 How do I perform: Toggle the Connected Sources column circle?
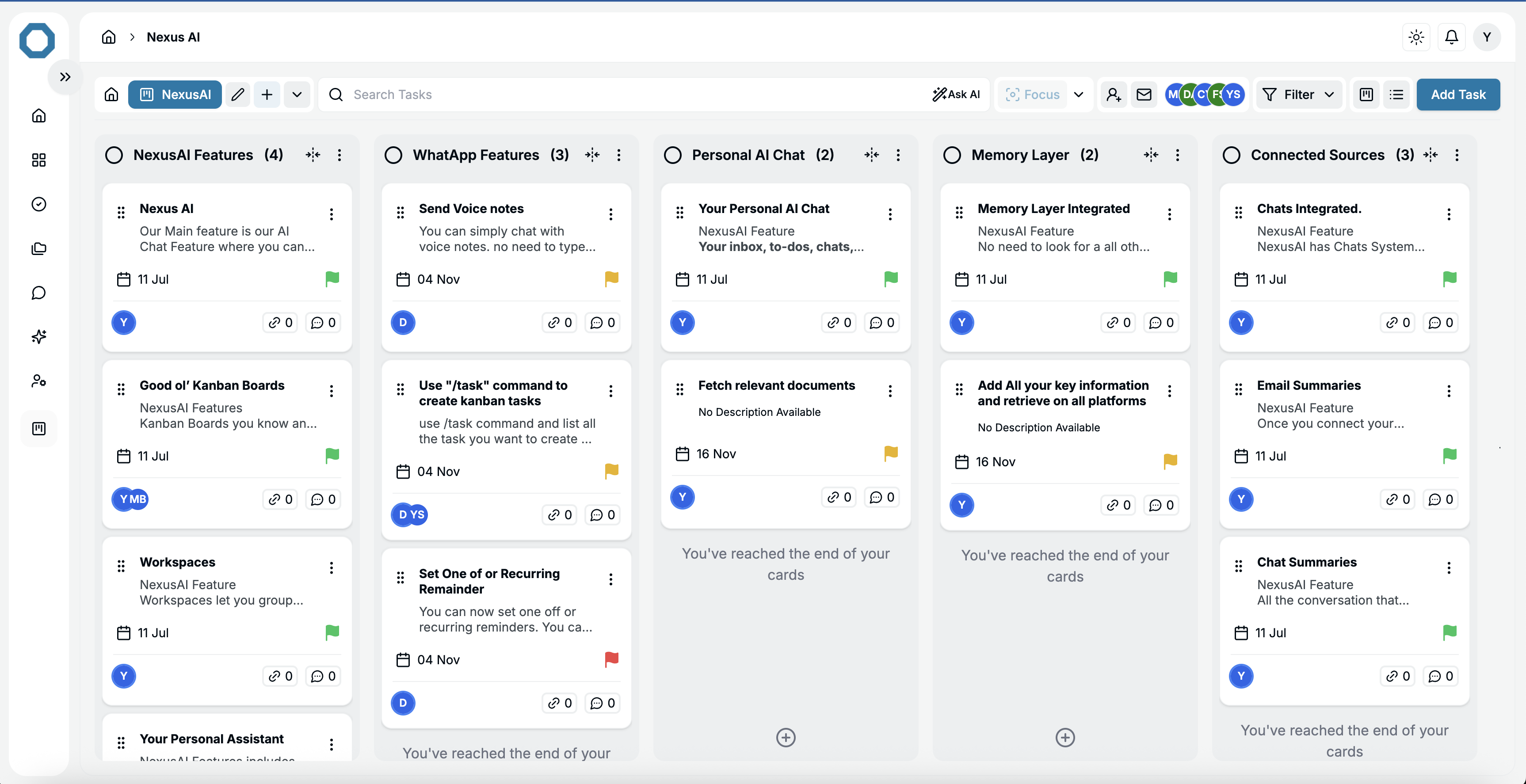coord(1232,155)
